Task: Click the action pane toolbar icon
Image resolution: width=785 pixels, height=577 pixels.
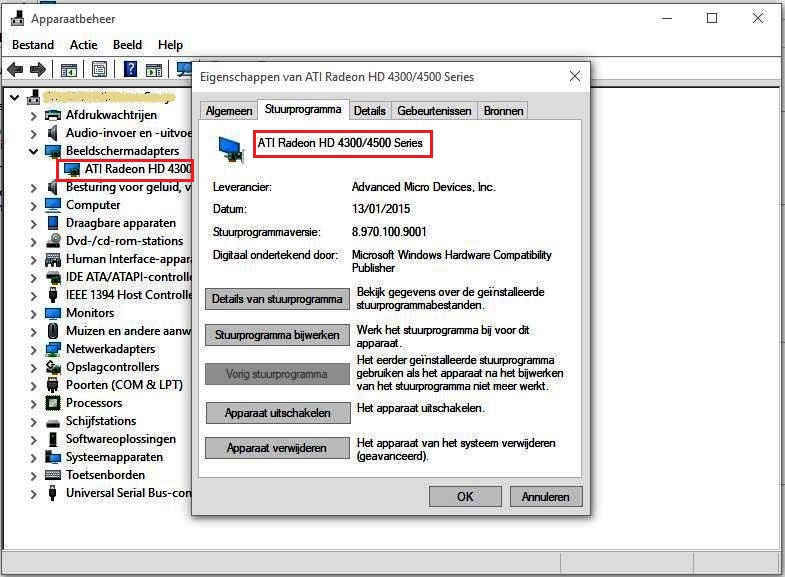Action: point(154,70)
